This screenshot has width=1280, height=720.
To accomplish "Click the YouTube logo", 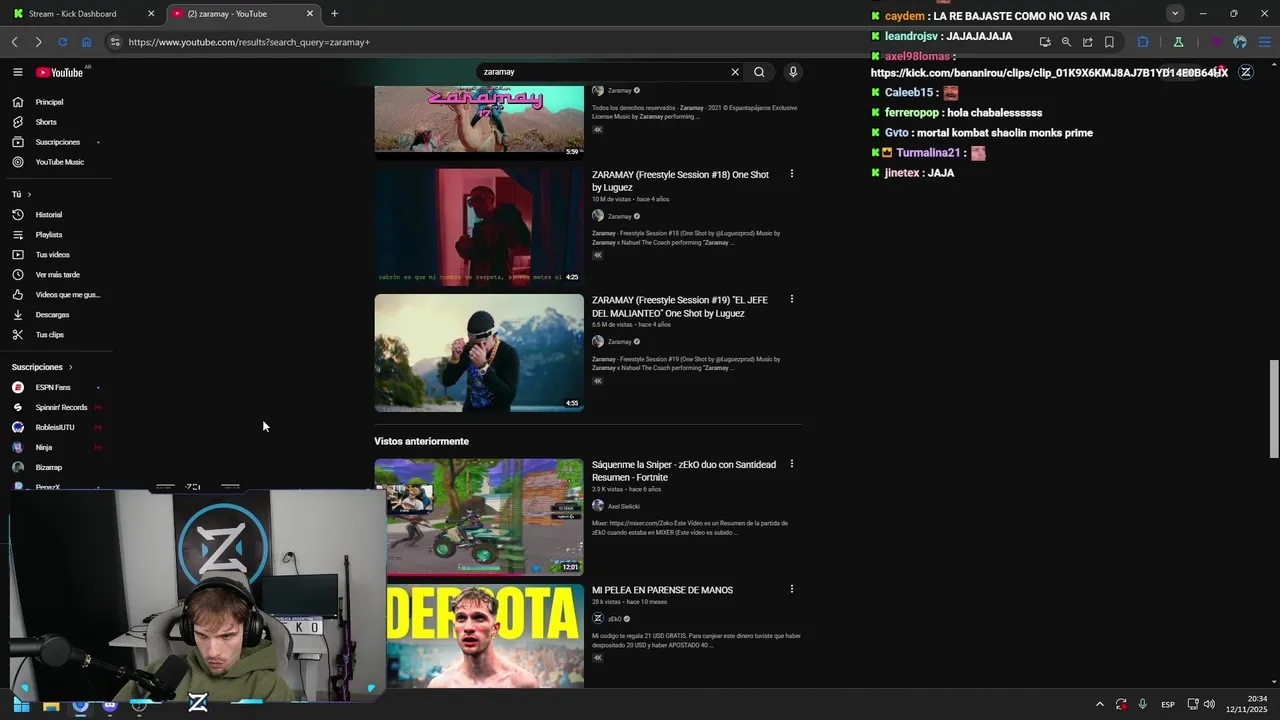I will [60, 72].
